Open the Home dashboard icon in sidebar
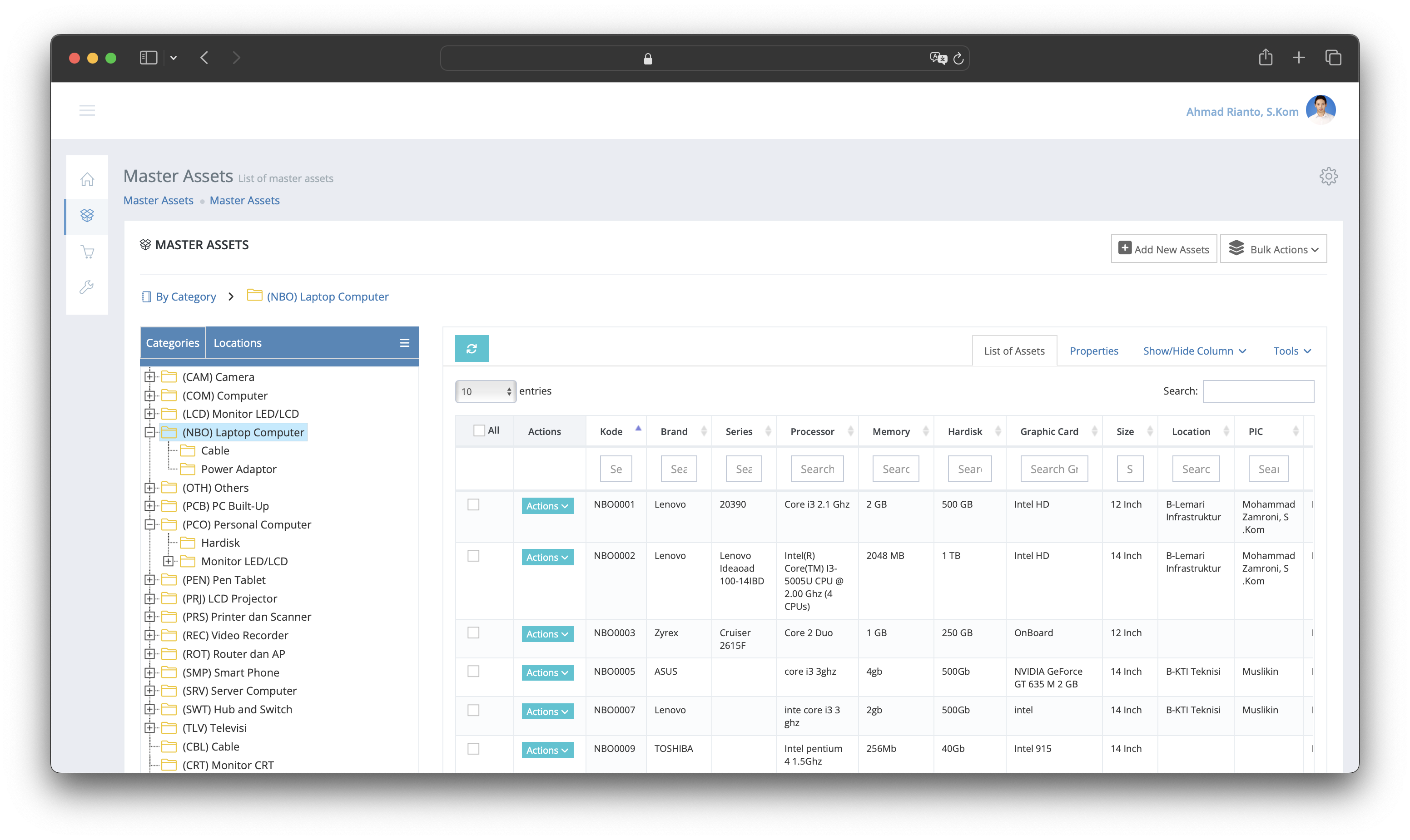This screenshot has width=1410, height=840. click(87, 179)
